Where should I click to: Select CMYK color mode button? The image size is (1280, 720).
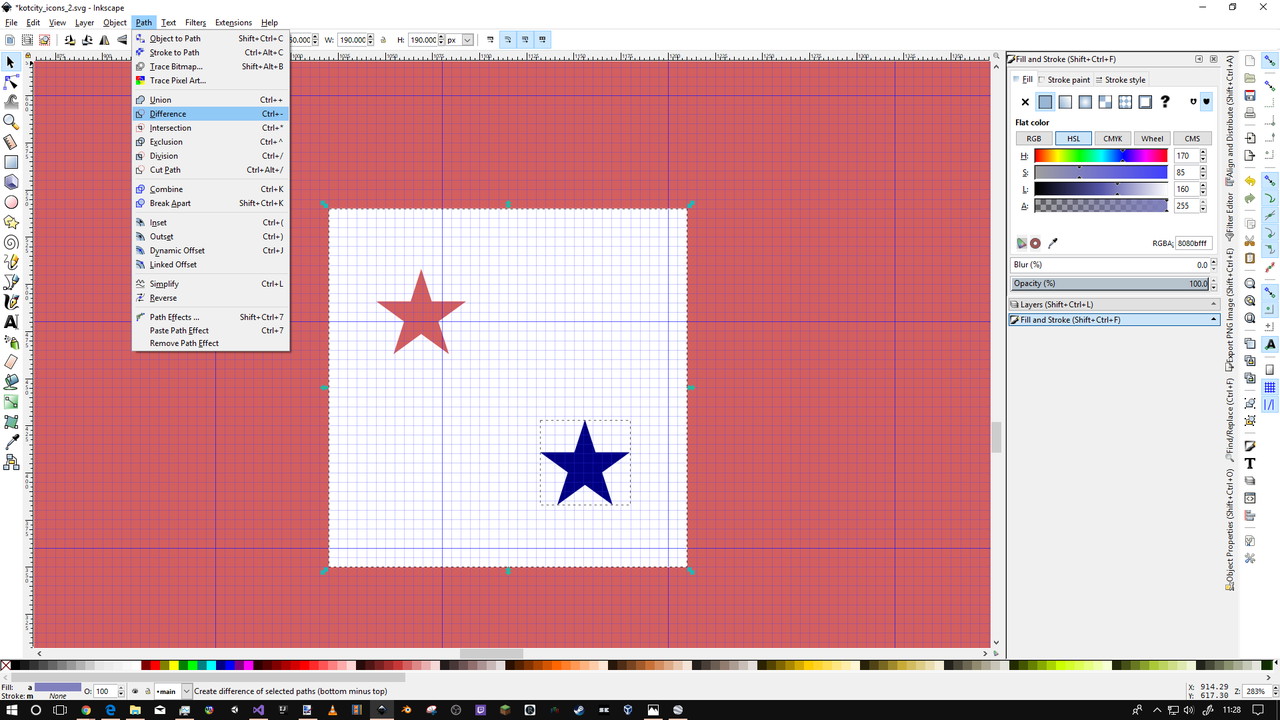pyautogui.click(x=1113, y=139)
